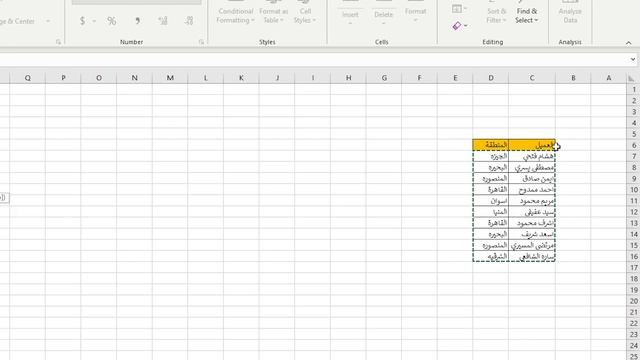Open the accounting format dropdown arrow

click(x=94, y=21)
